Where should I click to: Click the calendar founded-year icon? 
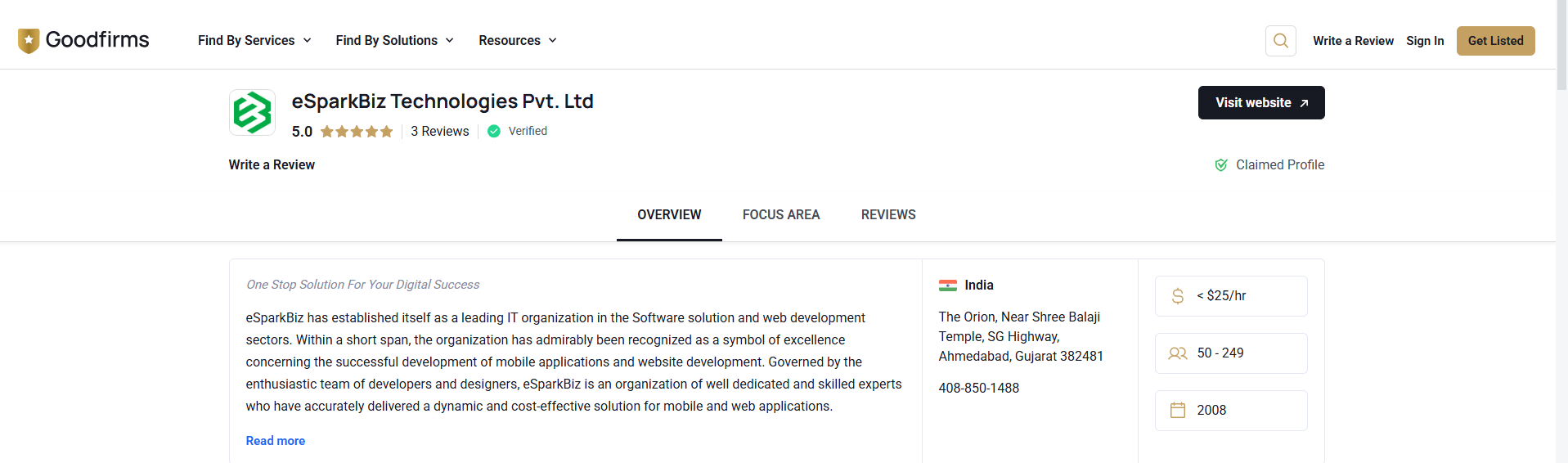(x=1178, y=411)
